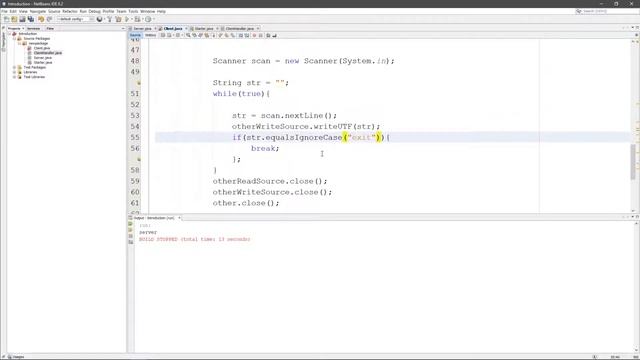Click "BUILD STOPPED" text in Output
Screen dimensions: 640x360
pos(158,239)
